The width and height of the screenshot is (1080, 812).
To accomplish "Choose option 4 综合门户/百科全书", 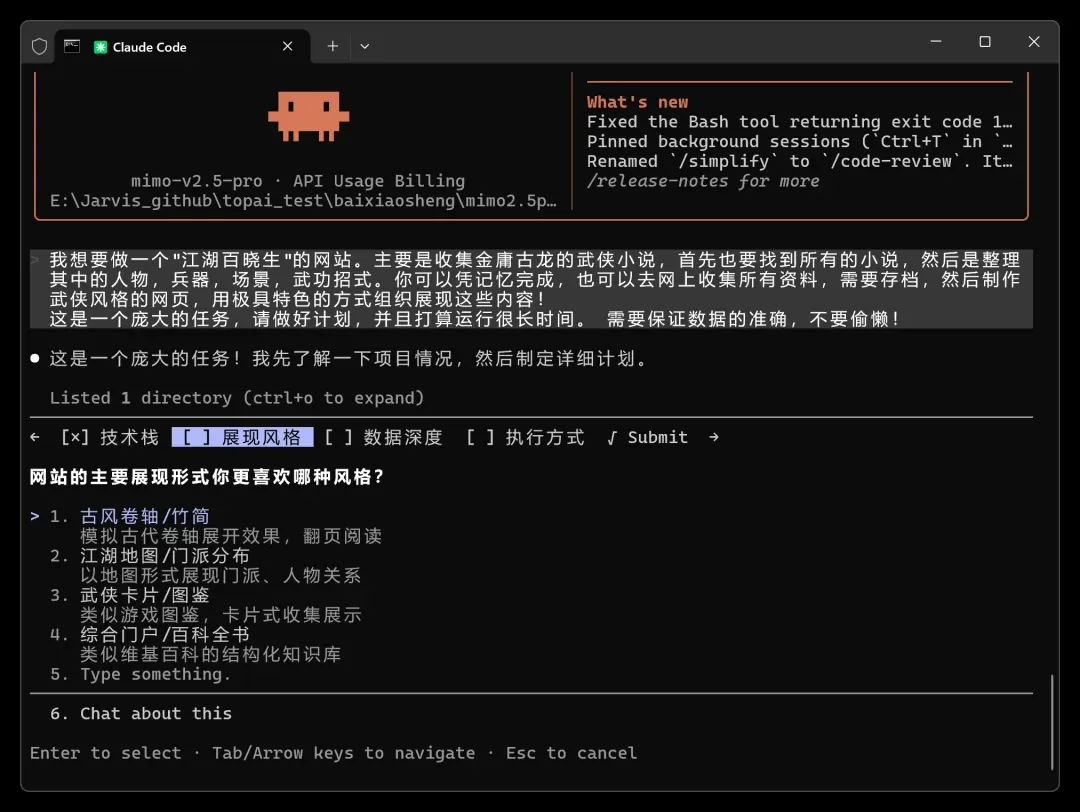I will coord(165,634).
